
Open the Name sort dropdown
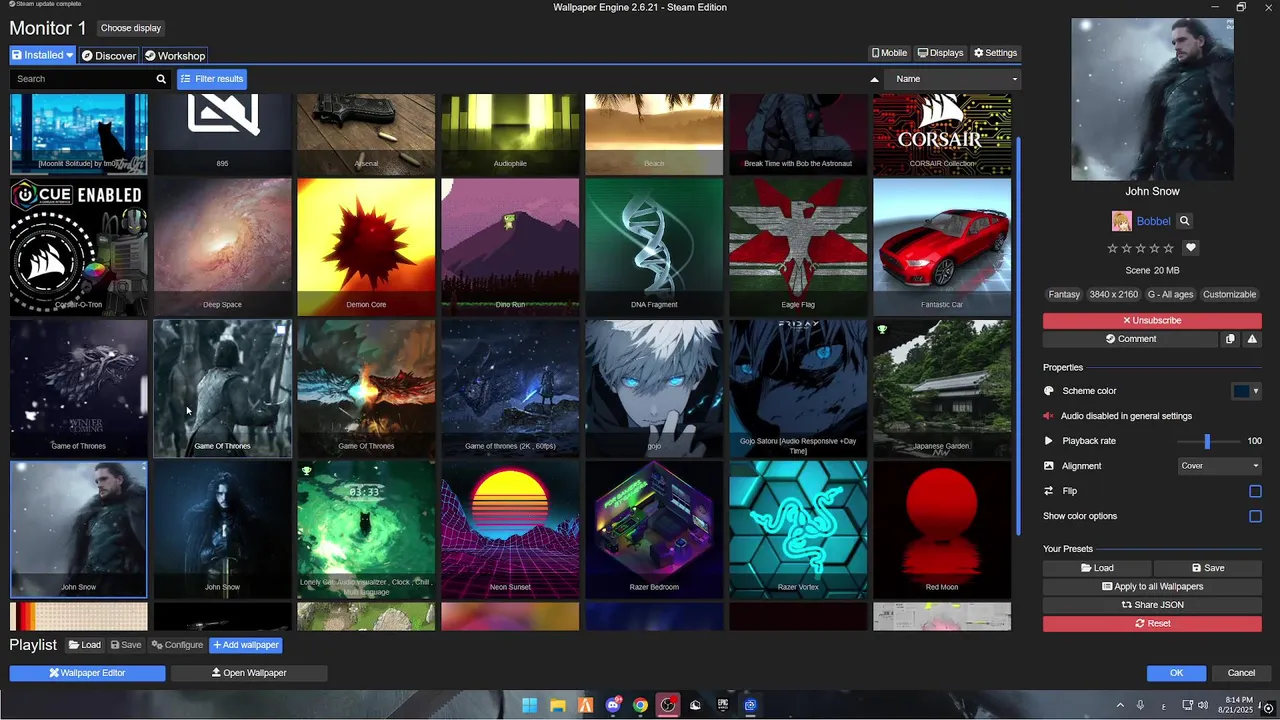click(955, 79)
